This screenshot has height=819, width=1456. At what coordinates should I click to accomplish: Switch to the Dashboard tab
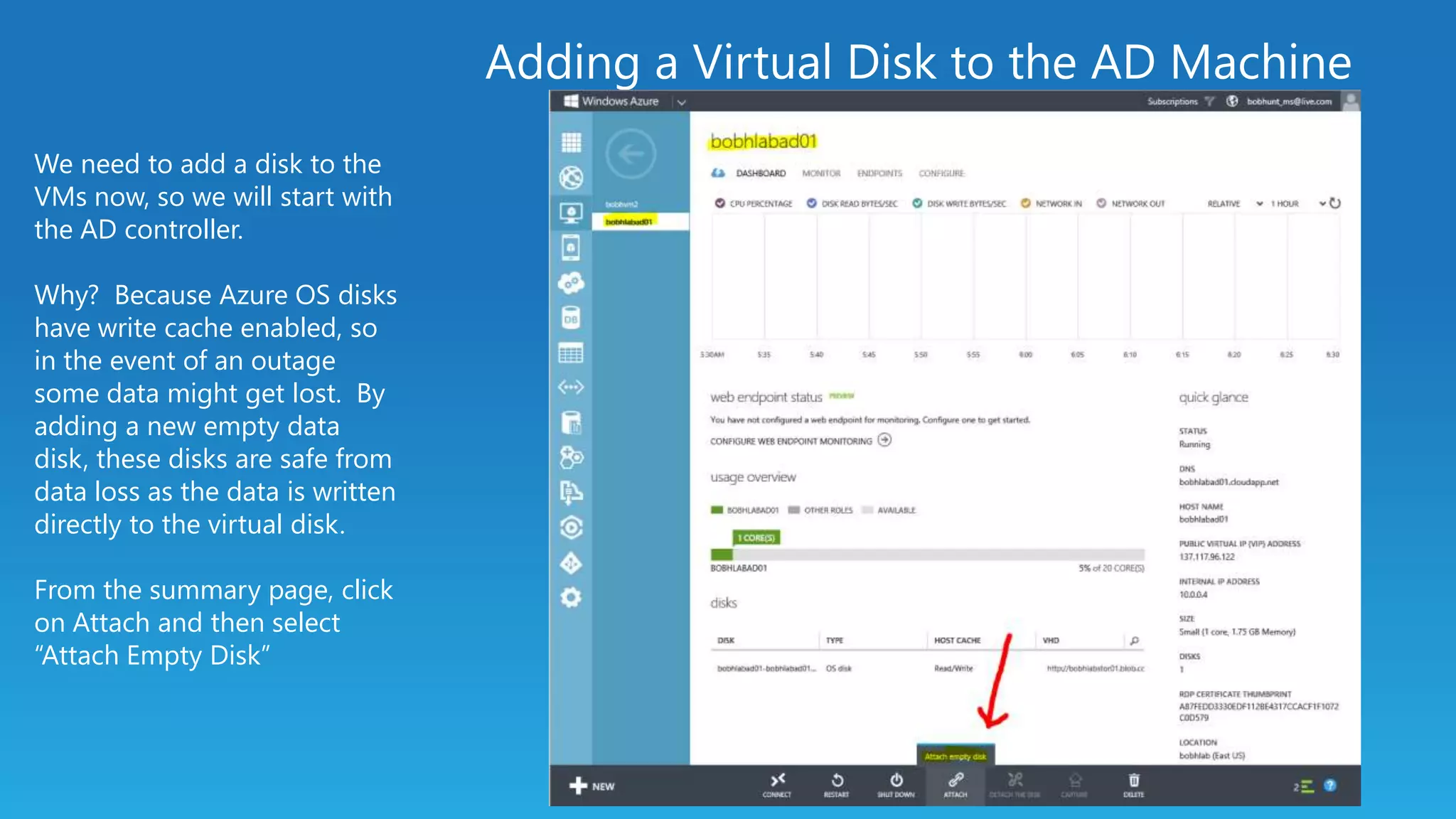coord(761,173)
